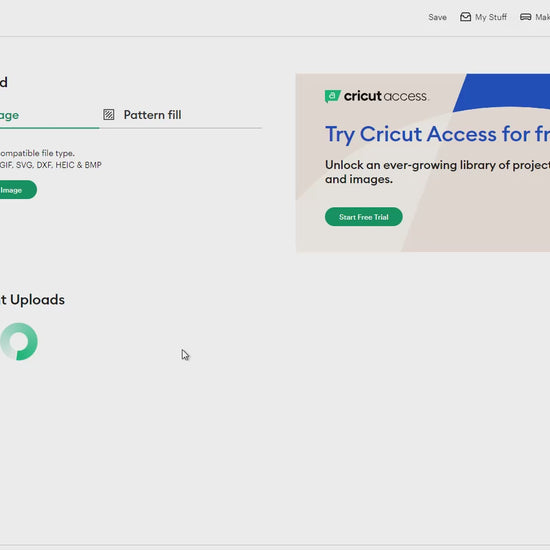Click the Try Cricut Access headline

point(437,134)
